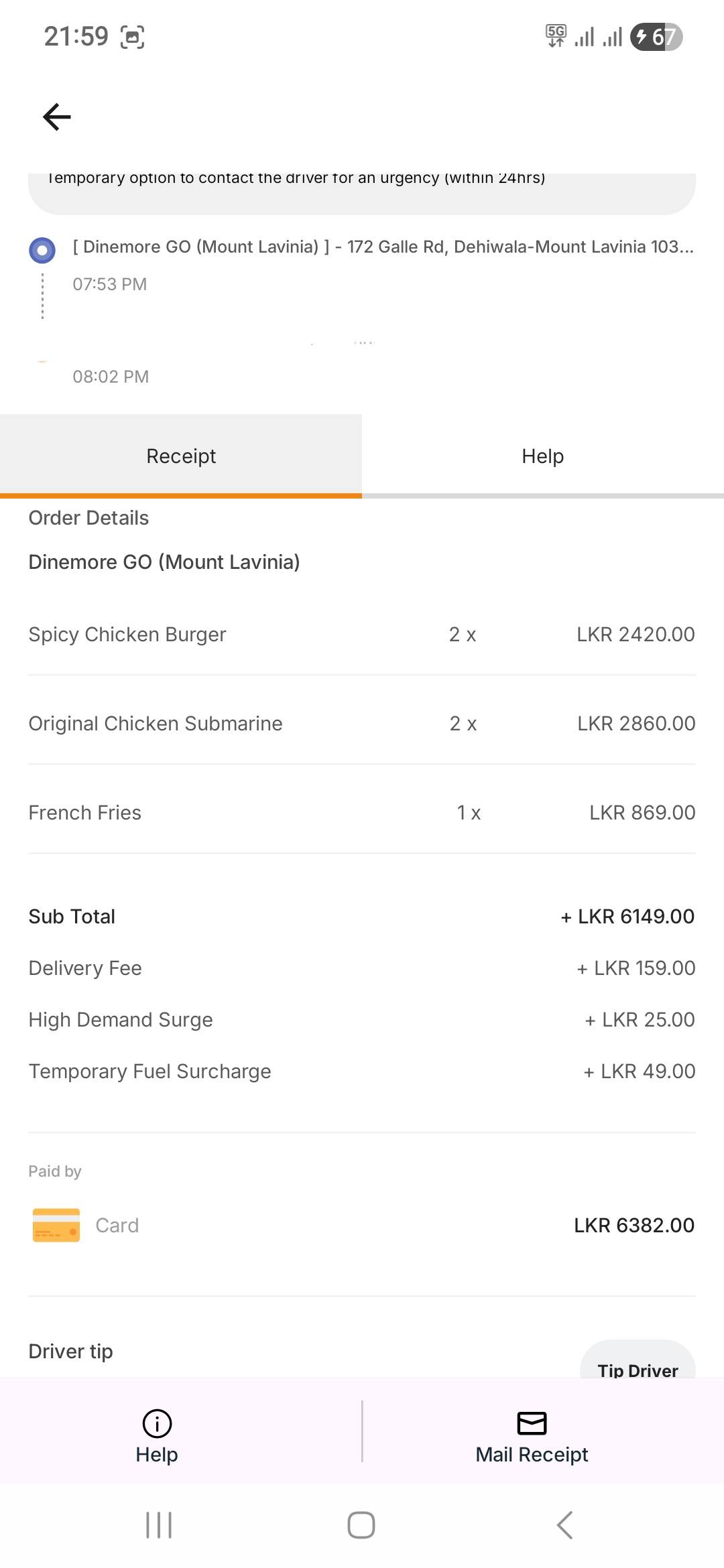724x1568 pixels.
Task: Tap the Tip Driver button
Action: coord(638,1360)
